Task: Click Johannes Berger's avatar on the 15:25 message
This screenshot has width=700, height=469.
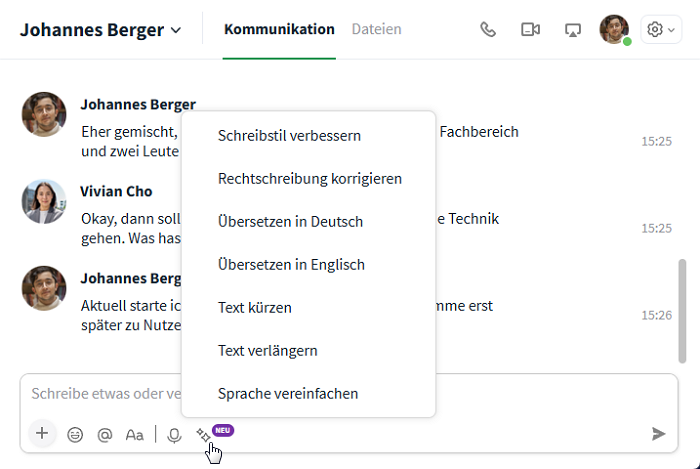Action: (44, 114)
